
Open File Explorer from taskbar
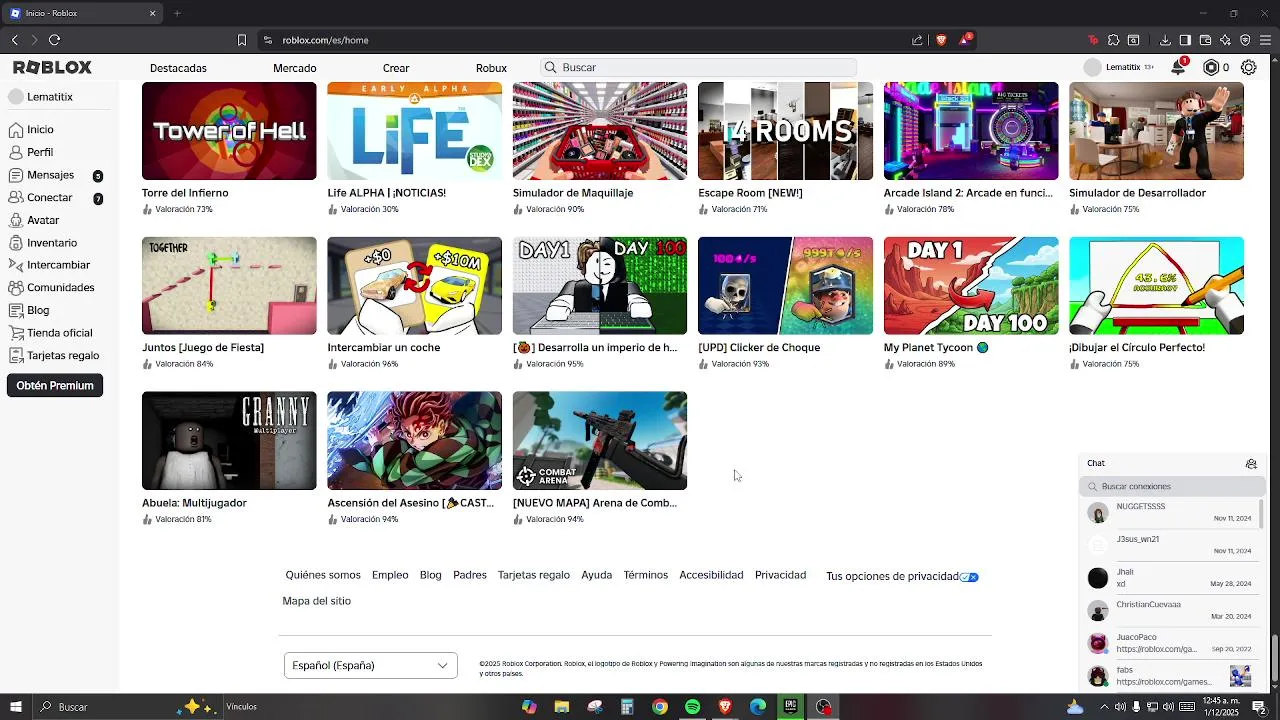[562, 707]
